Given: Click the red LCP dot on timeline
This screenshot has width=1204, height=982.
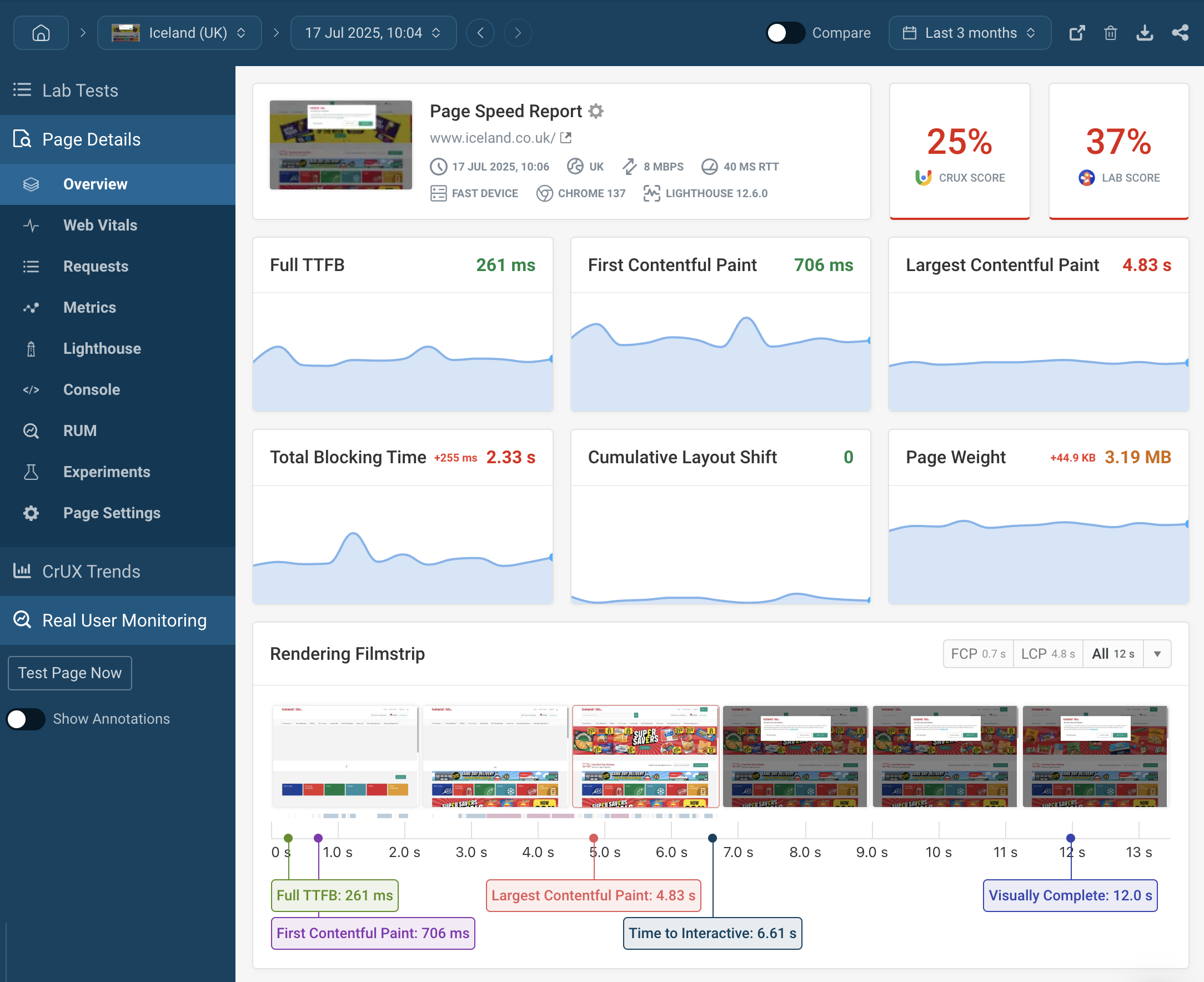Looking at the screenshot, I should click(x=593, y=838).
